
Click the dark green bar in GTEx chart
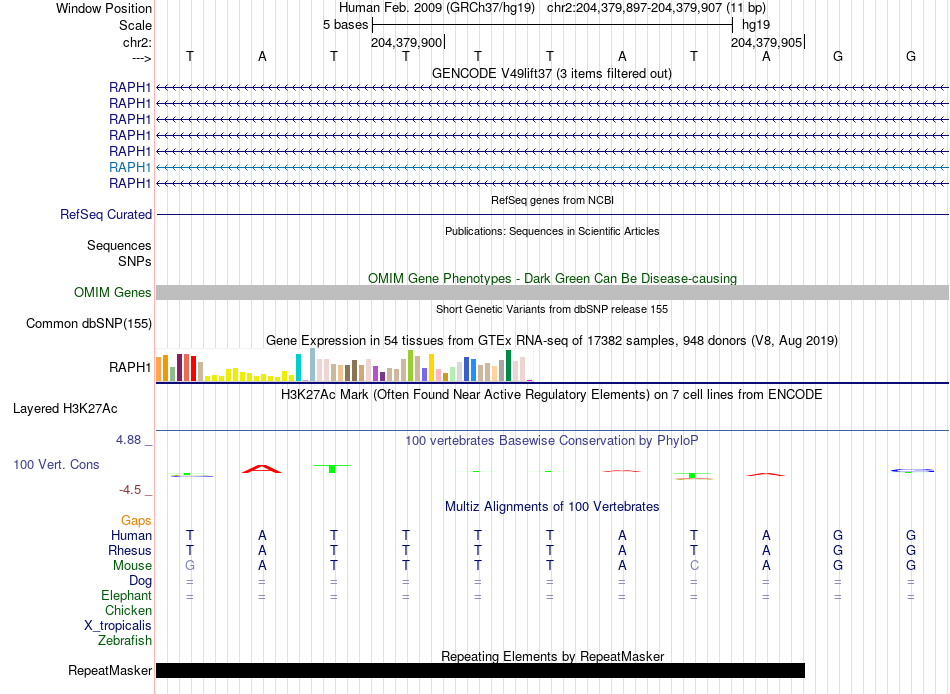click(x=508, y=365)
